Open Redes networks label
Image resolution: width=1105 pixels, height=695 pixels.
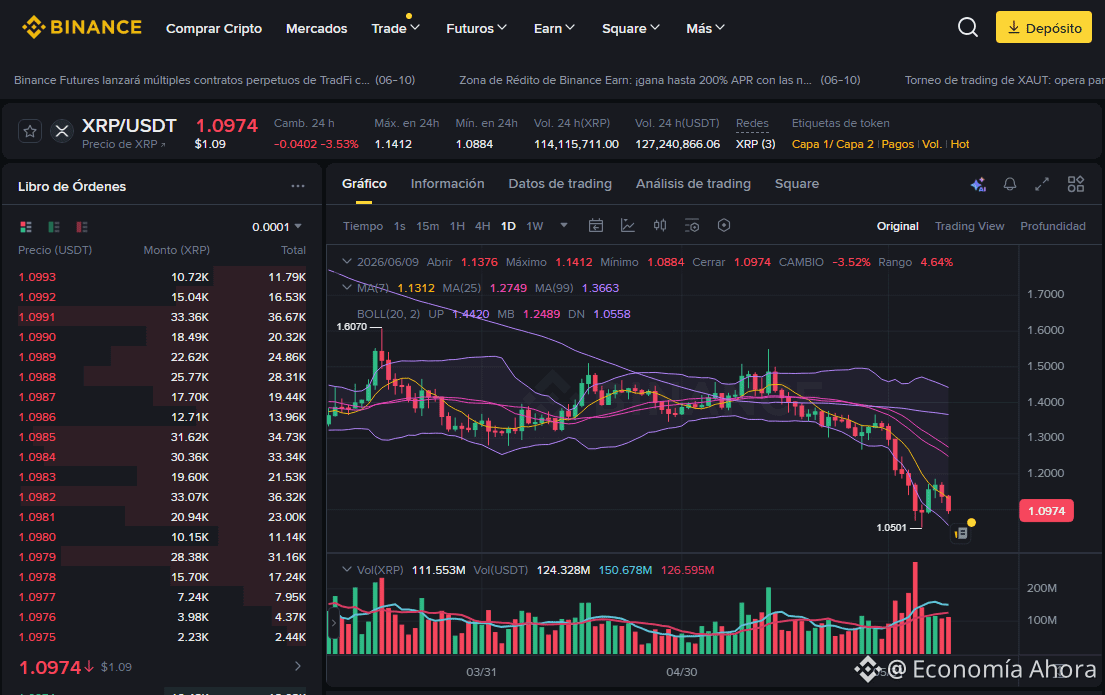click(x=752, y=123)
